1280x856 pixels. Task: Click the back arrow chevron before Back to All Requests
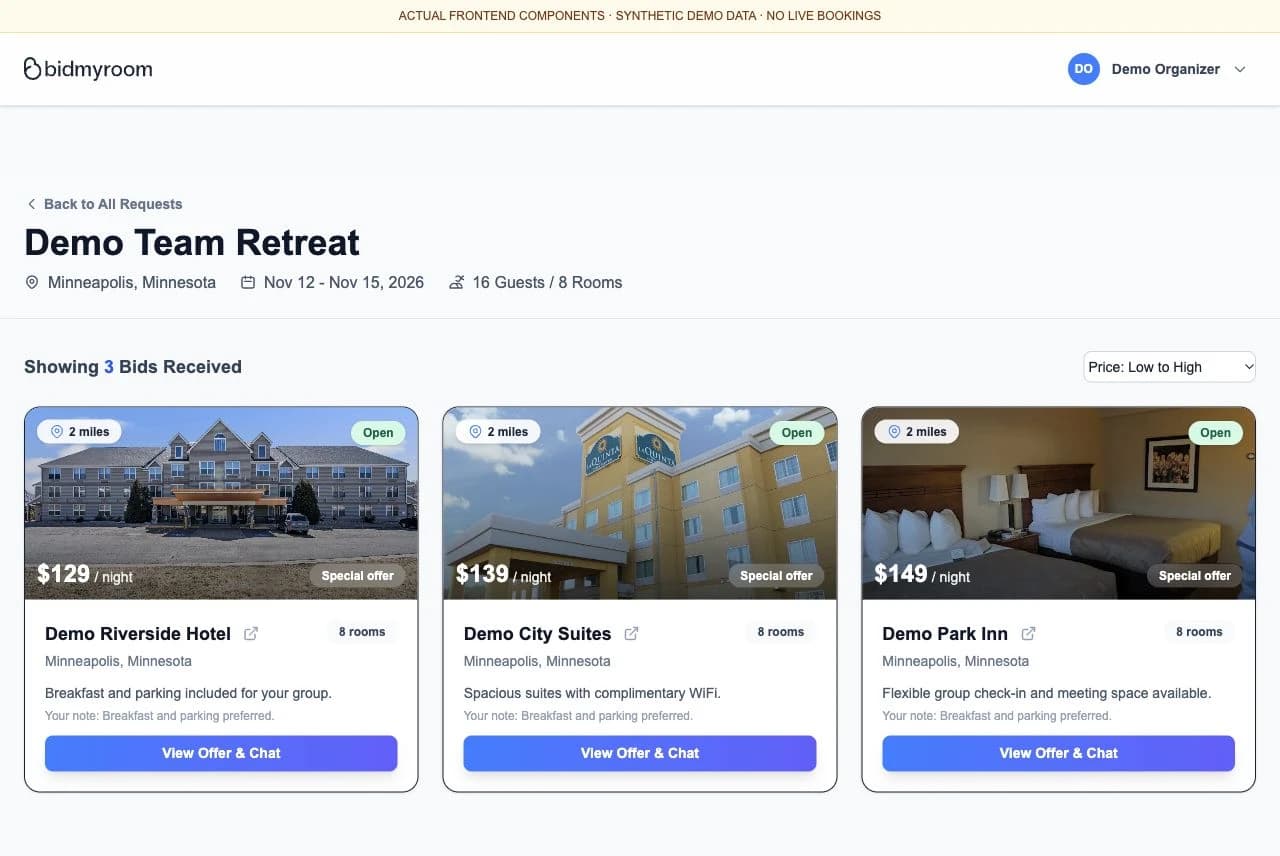(31, 204)
